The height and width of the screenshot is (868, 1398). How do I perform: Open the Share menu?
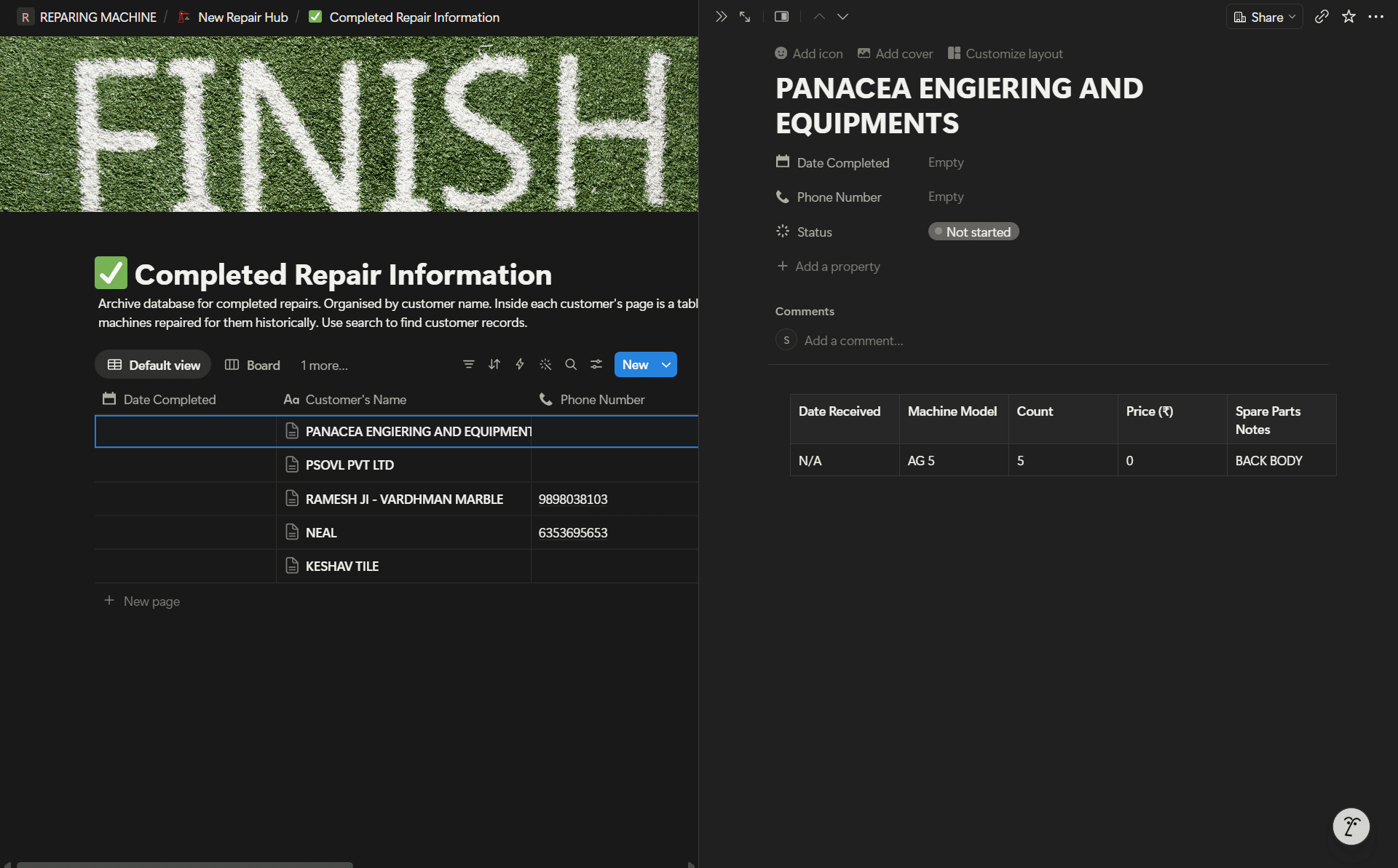coord(1265,17)
